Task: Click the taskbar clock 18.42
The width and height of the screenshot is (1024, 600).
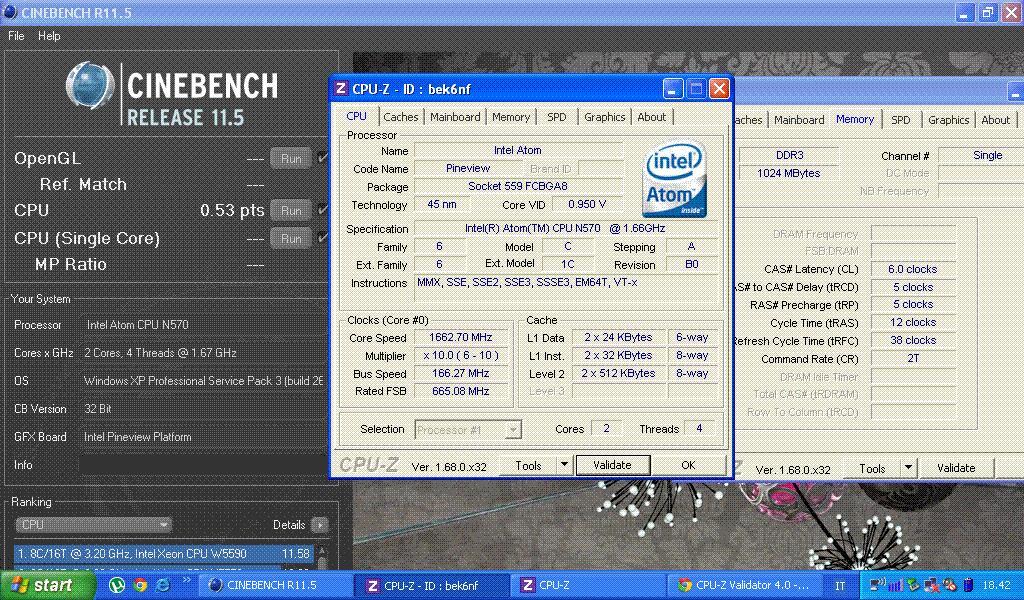Action: (996, 586)
